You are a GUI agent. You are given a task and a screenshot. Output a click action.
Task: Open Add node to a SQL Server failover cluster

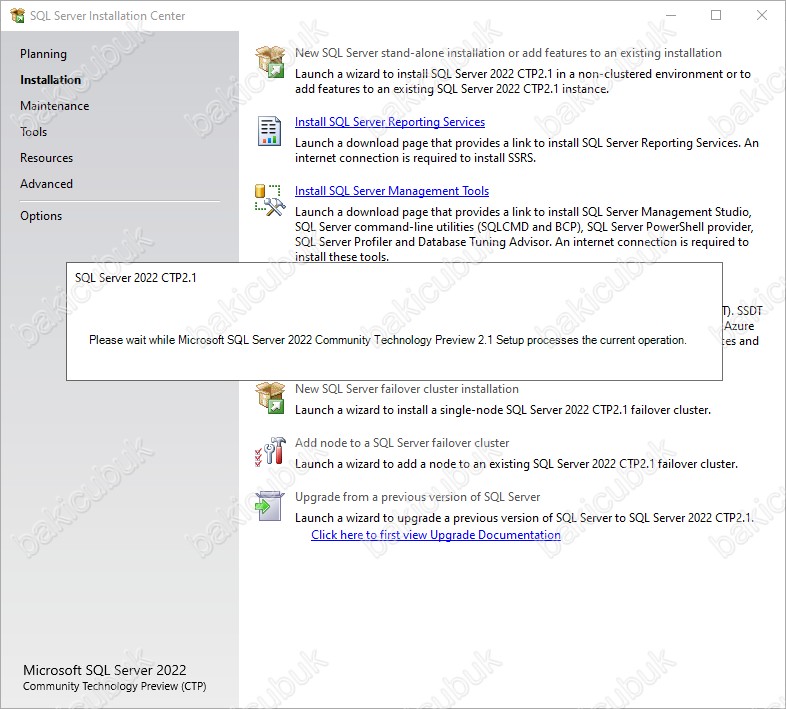pyautogui.click(x=402, y=443)
